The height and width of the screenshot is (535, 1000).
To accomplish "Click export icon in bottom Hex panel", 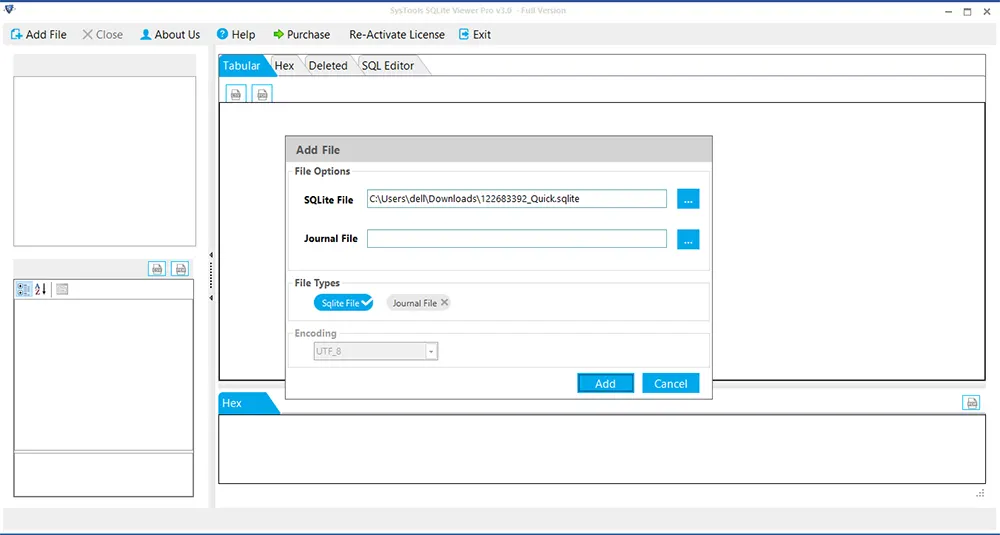I will 971,402.
